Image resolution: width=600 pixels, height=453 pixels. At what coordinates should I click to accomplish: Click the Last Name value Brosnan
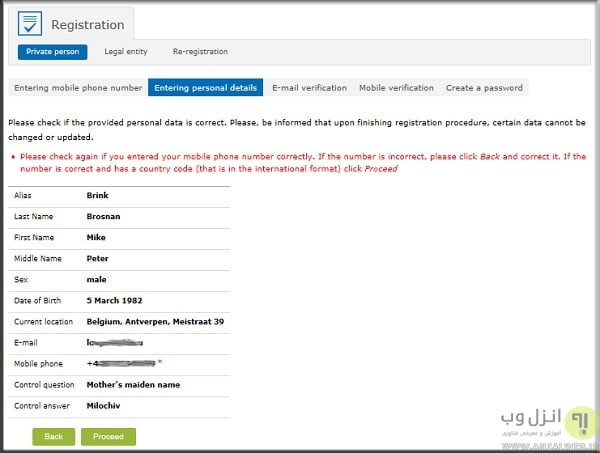(x=103, y=217)
